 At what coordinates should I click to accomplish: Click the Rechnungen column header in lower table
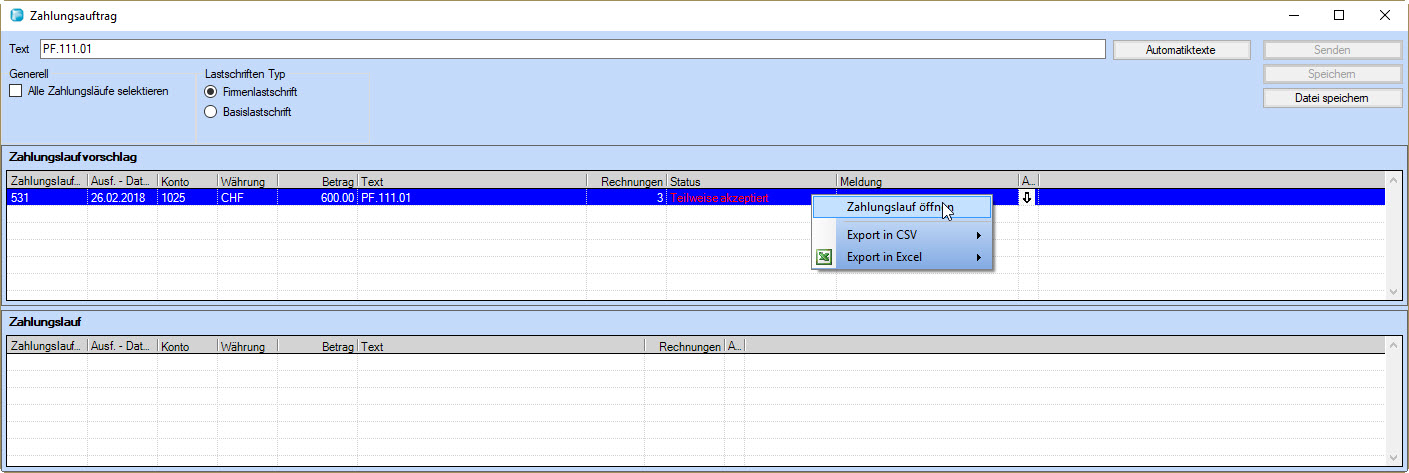click(684, 347)
